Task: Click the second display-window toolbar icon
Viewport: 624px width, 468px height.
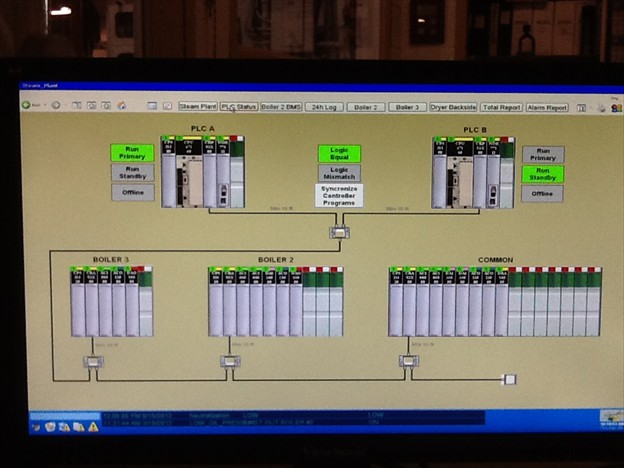Action: click(92, 105)
